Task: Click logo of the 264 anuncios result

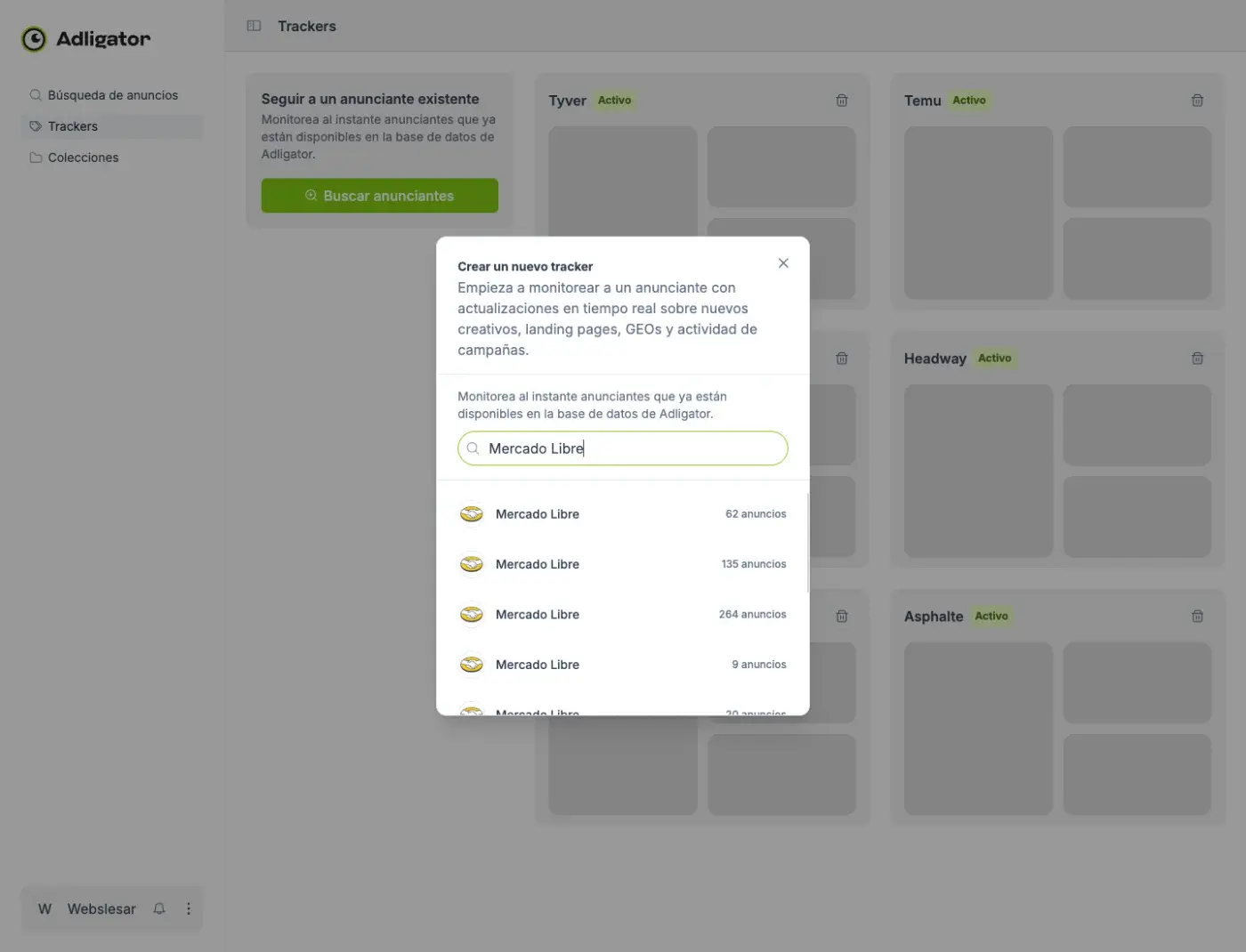Action: tap(471, 615)
